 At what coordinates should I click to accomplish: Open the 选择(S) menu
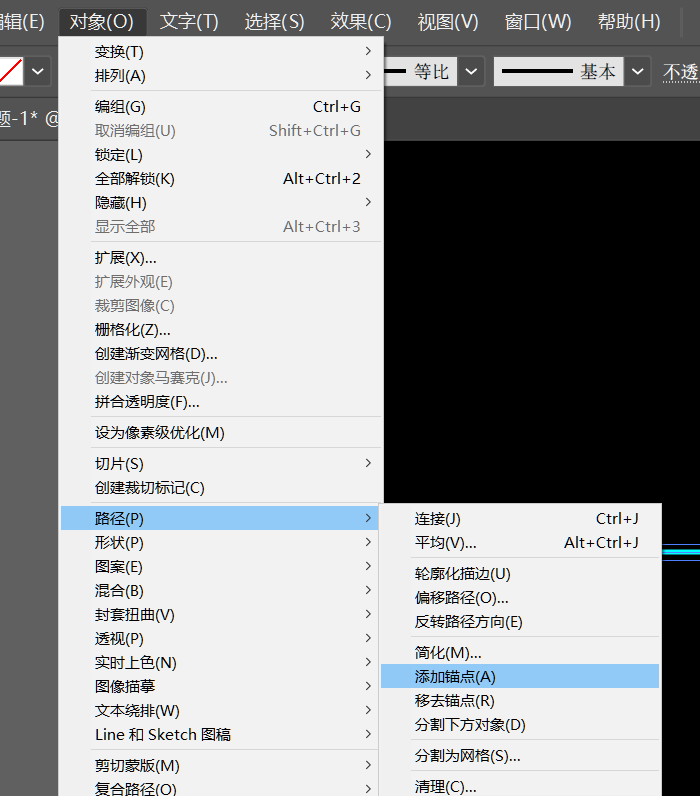click(x=275, y=22)
